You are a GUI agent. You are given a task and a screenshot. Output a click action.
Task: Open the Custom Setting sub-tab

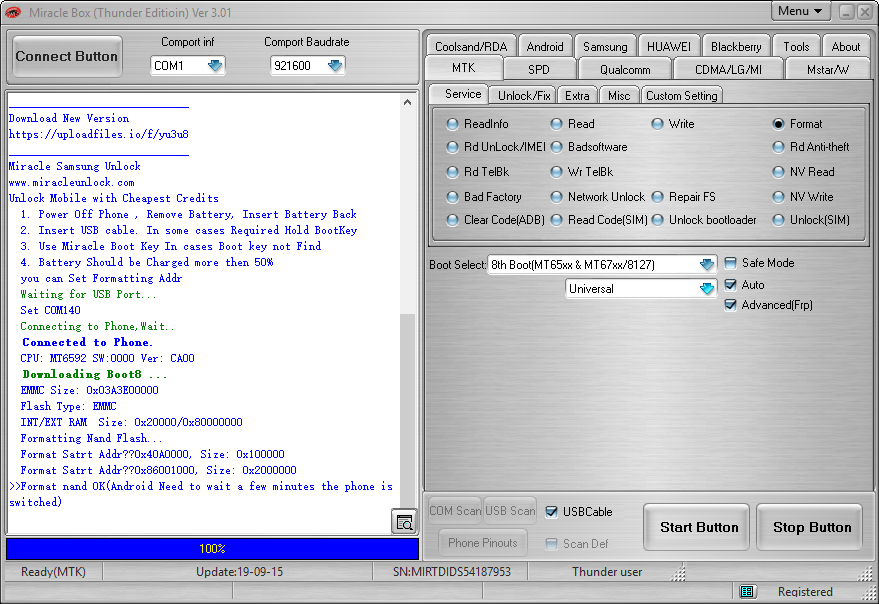pos(681,95)
